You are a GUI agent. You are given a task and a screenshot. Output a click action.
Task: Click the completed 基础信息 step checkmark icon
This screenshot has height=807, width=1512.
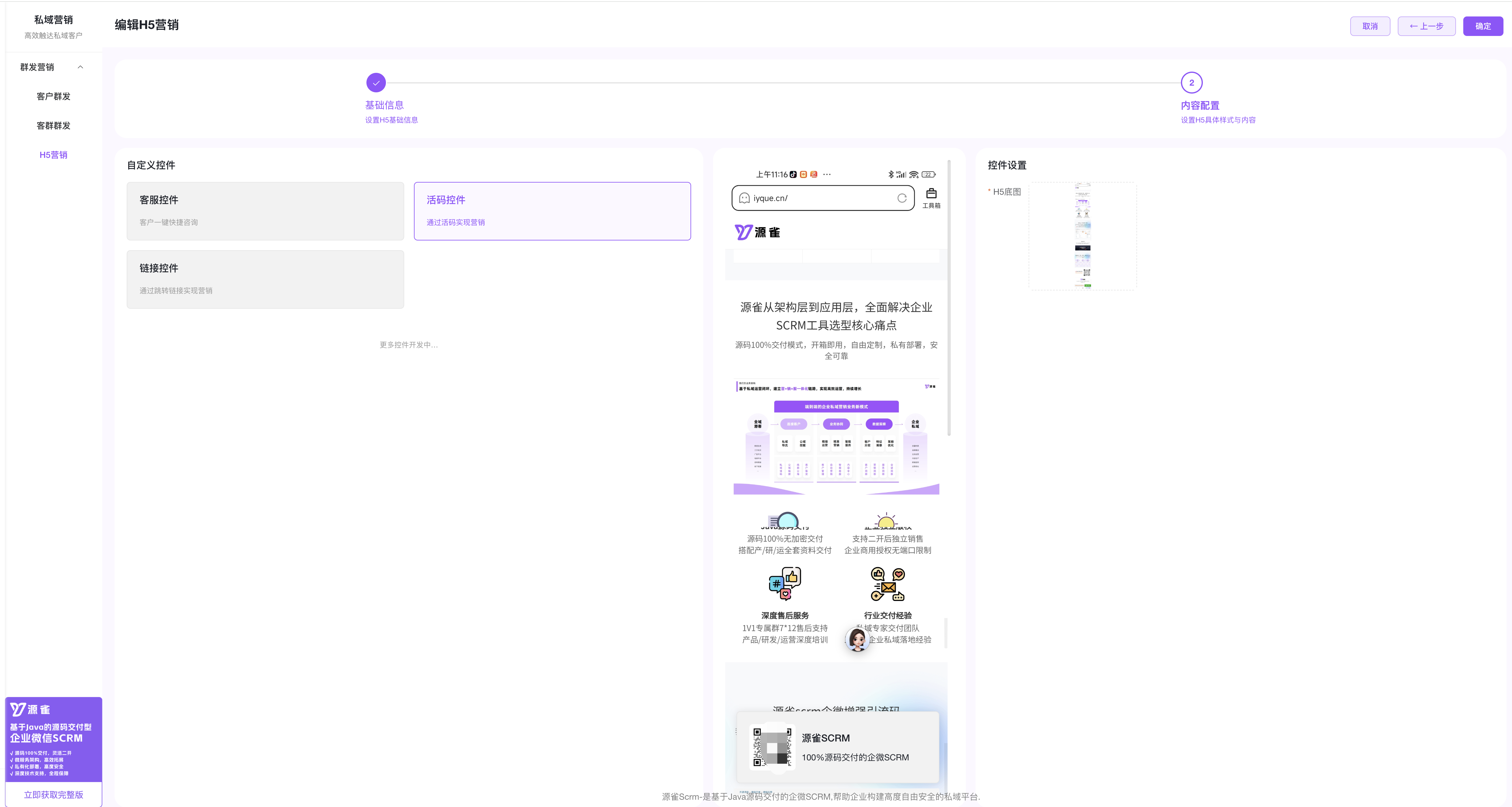376,83
